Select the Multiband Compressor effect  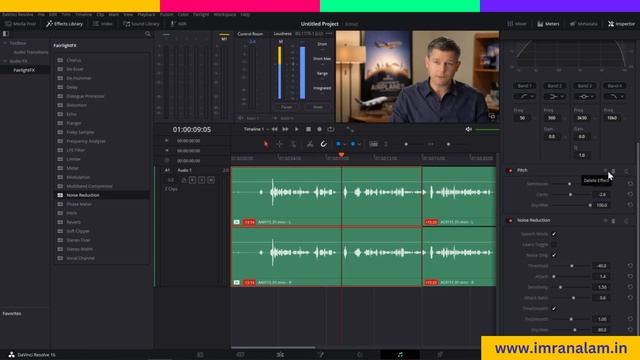click(89, 186)
